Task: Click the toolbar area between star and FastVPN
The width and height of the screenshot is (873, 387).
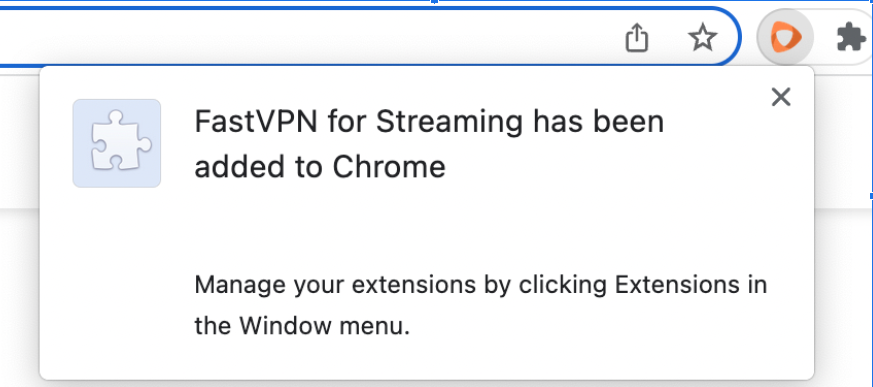Action: coord(748,37)
